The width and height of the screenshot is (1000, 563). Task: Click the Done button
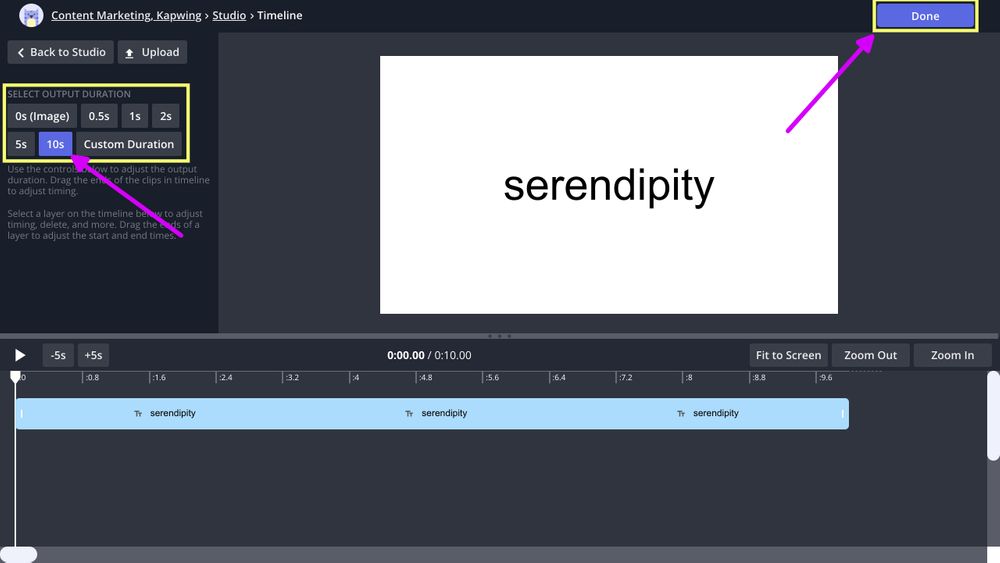(925, 16)
